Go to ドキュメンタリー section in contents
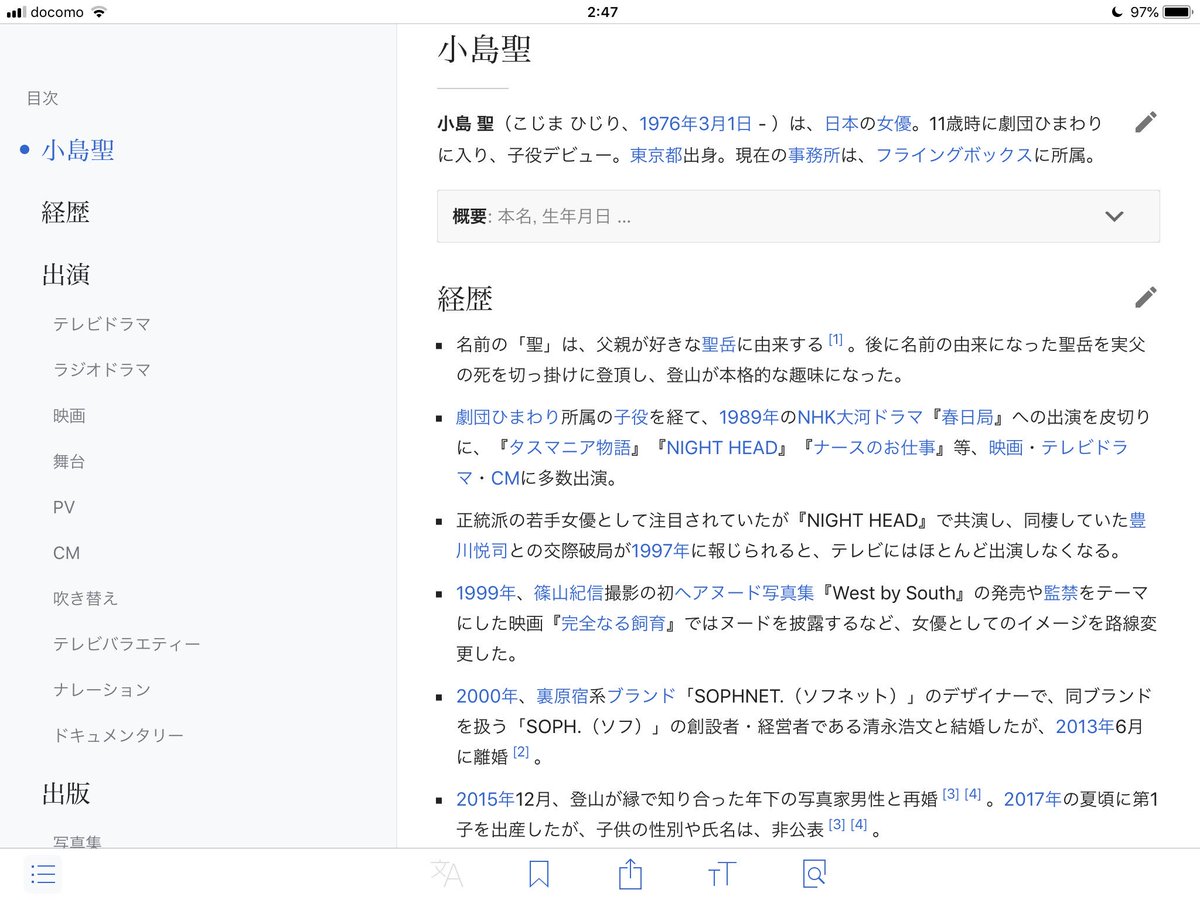This screenshot has width=1200, height=900. point(118,736)
